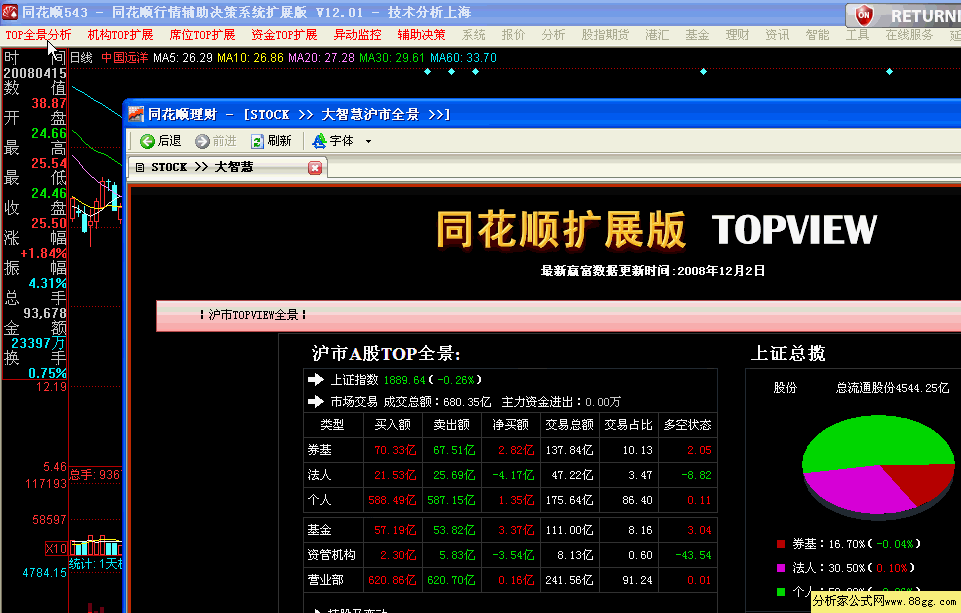Open the 分析 menu
The image size is (961, 613).
[x=553, y=35]
